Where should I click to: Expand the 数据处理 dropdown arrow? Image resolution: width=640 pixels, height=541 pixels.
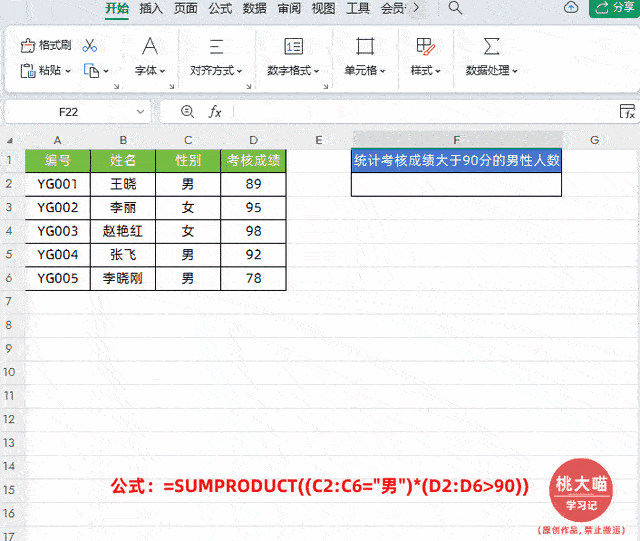point(515,71)
